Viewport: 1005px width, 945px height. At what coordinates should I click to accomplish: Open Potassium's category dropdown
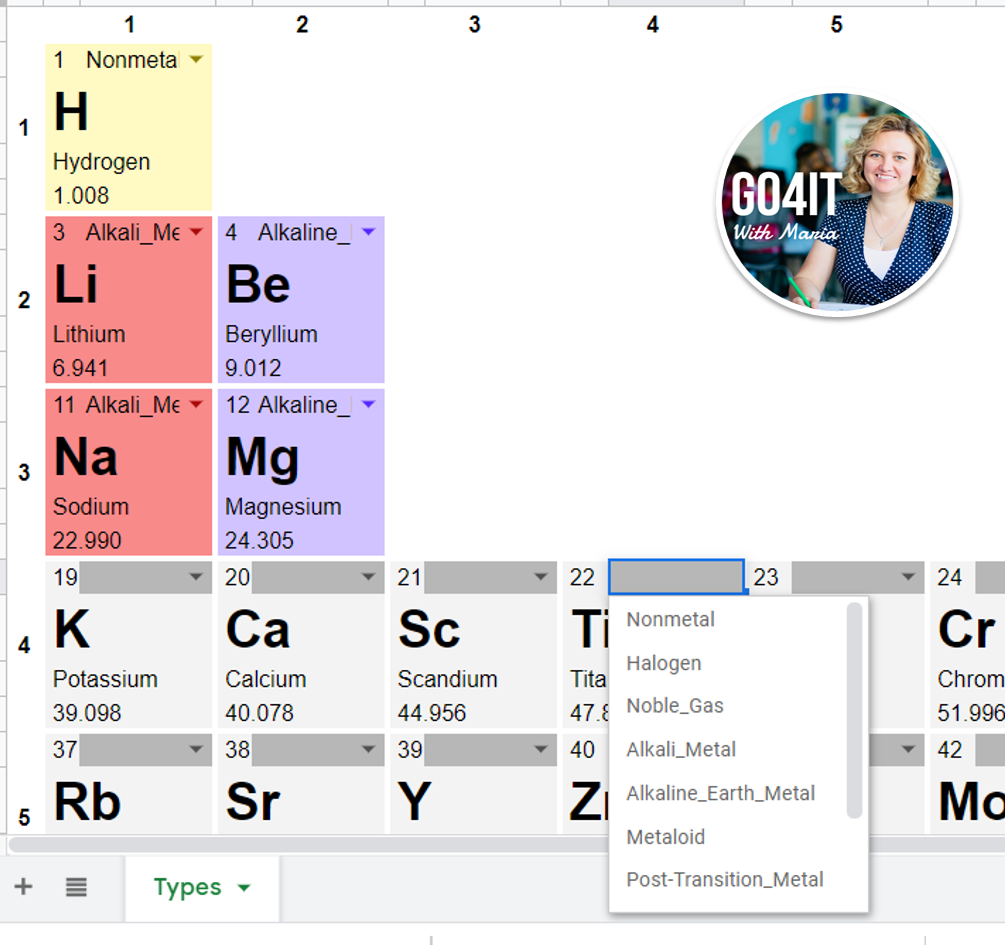point(196,577)
